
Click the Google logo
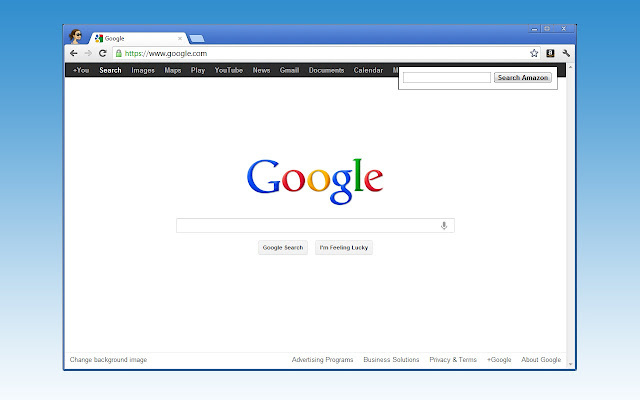(315, 181)
